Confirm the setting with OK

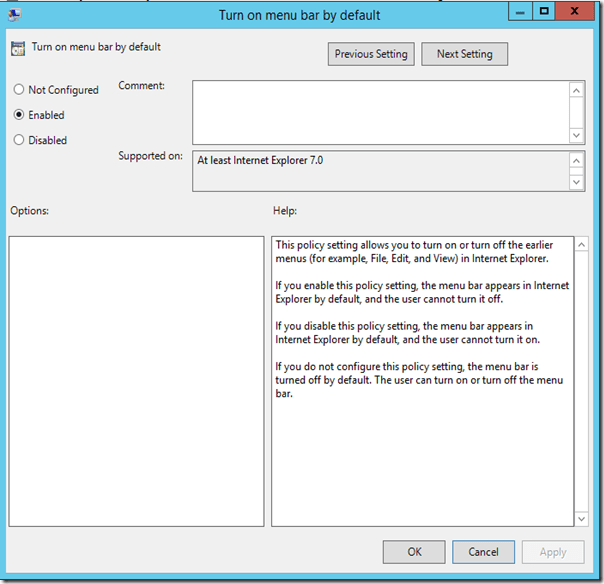click(x=414, y=552)
